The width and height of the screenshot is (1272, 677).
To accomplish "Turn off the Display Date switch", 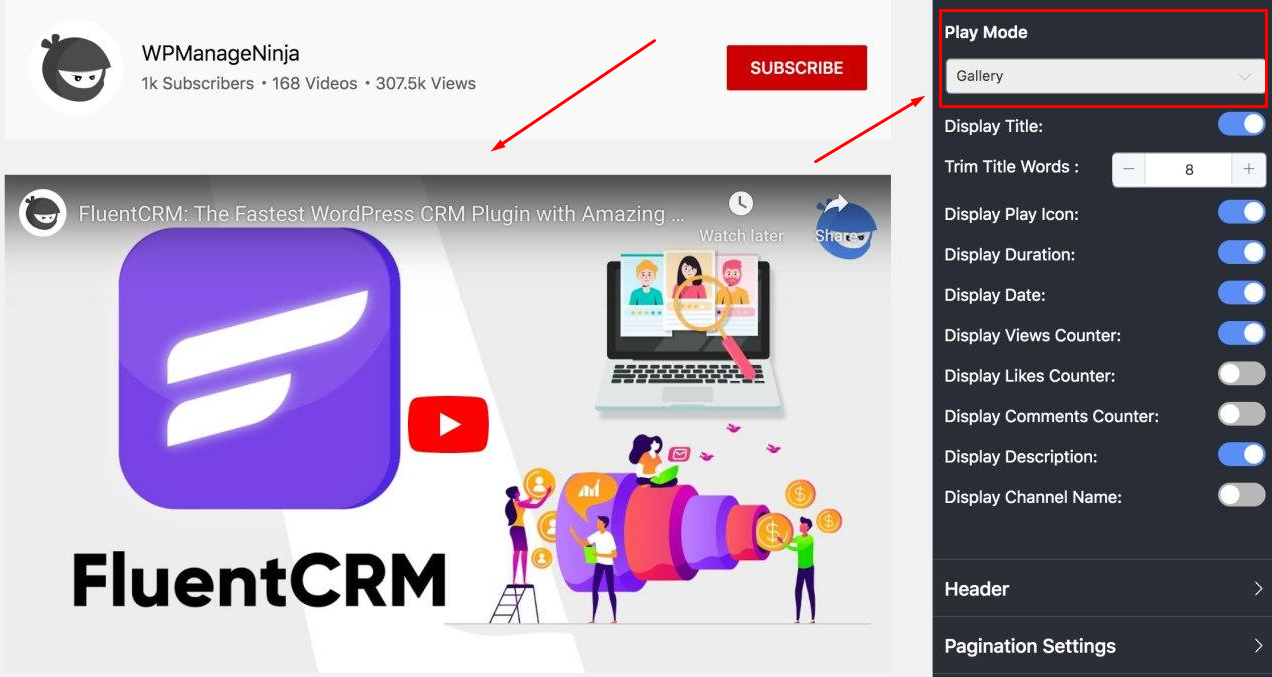I will pyautogui.click(x=1241, y=294).
